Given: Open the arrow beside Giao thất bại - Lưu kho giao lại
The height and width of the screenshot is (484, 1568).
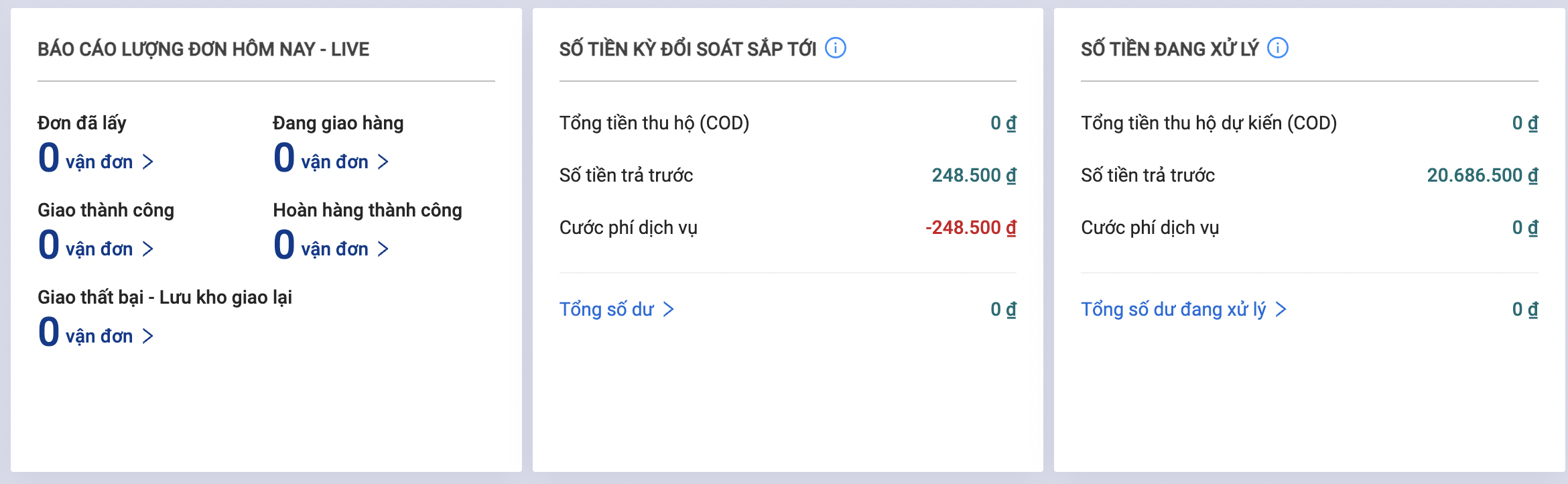Looking at the screenshot, I should pyautogui.click(x=149, y=336).
